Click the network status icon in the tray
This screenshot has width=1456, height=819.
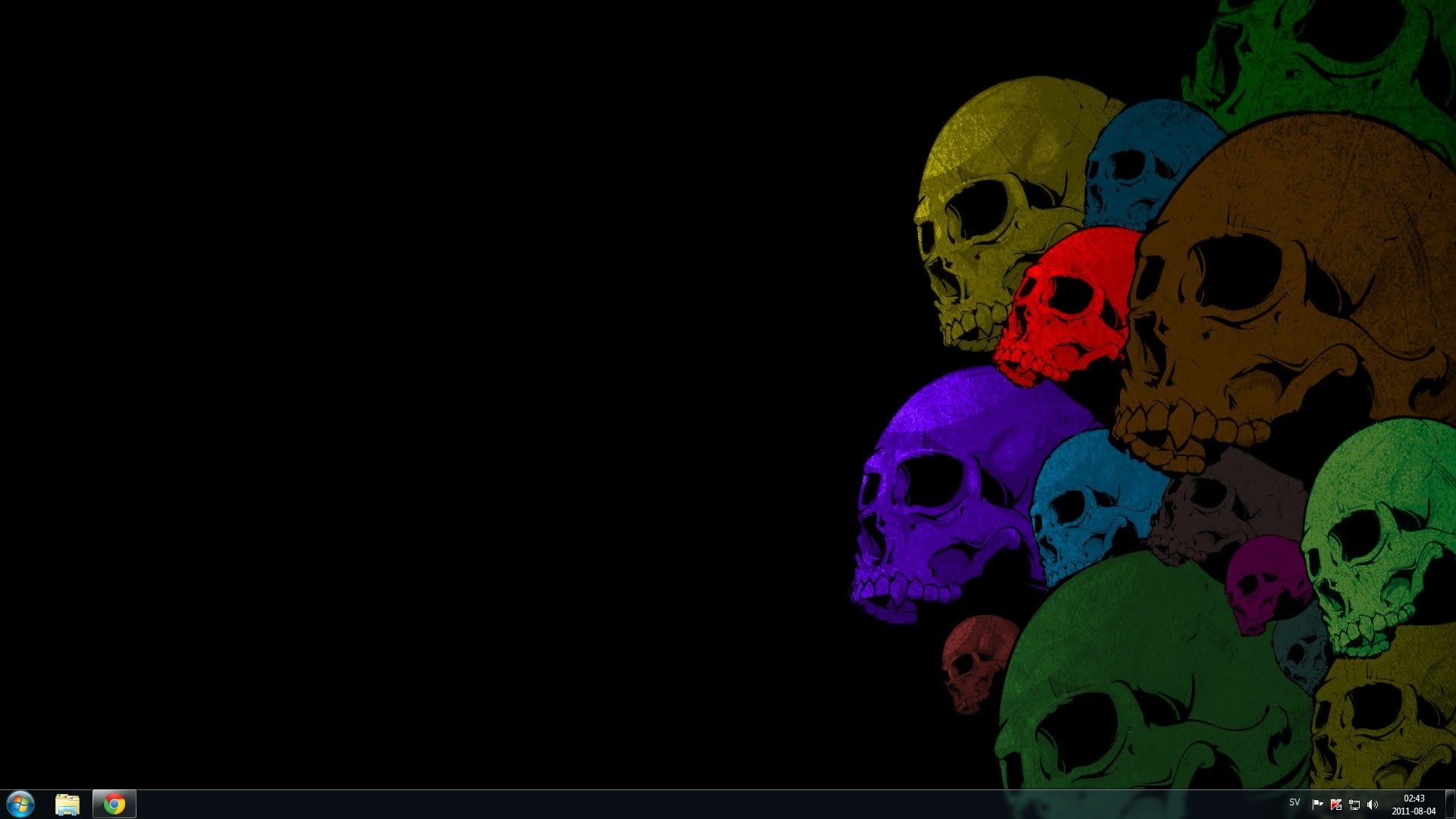tap(1354, 805)
